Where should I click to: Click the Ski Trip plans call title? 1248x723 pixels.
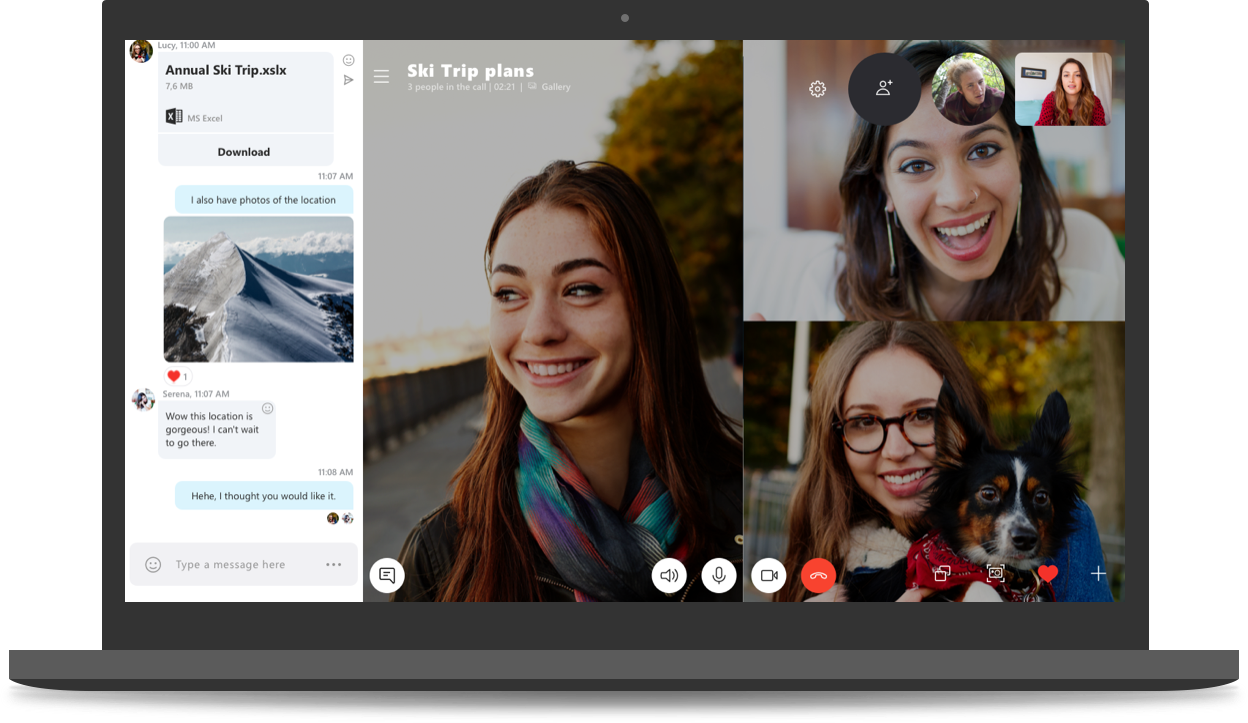470,70
